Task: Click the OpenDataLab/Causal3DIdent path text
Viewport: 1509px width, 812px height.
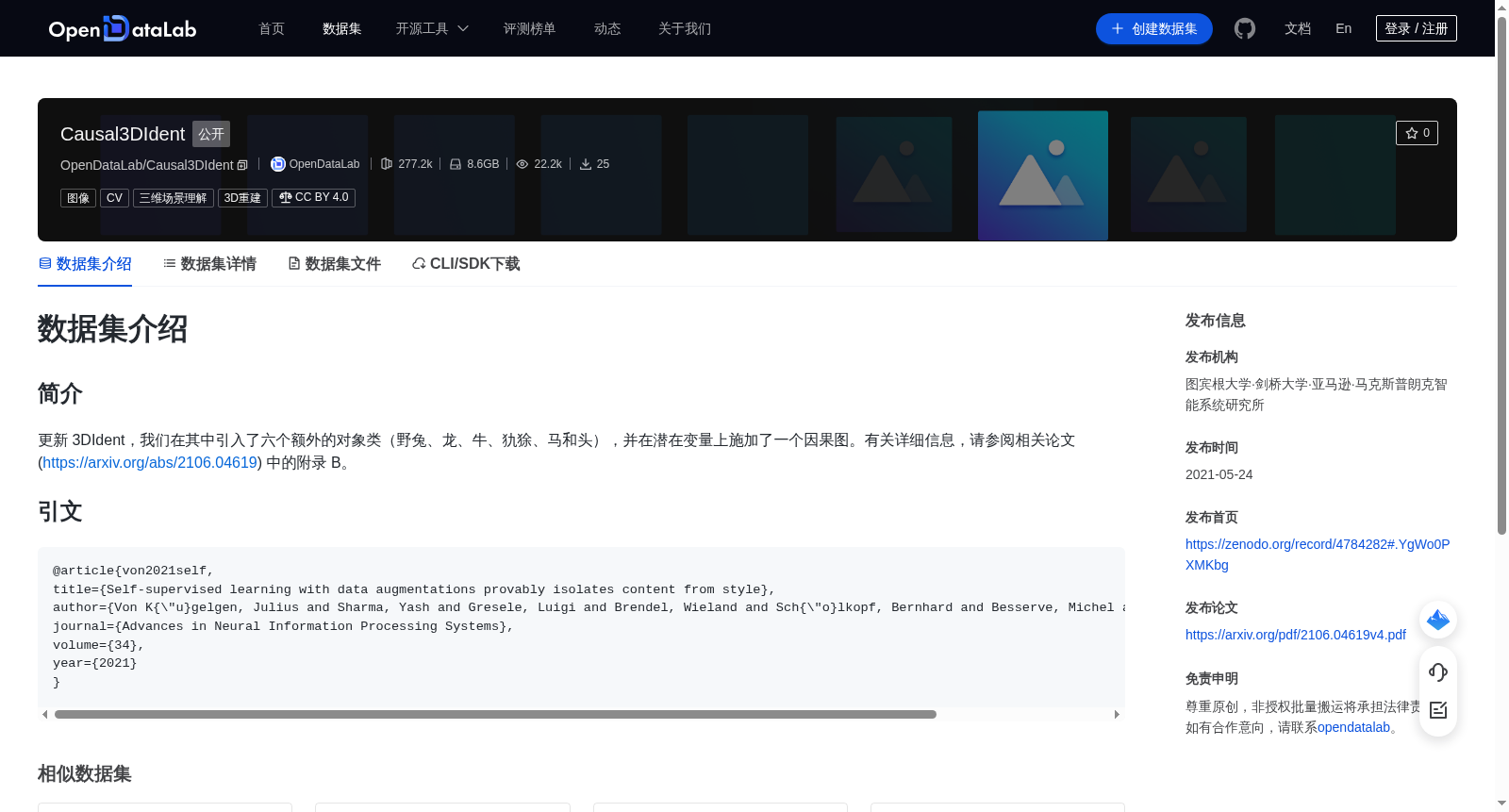Action: [x=147, y=165]
